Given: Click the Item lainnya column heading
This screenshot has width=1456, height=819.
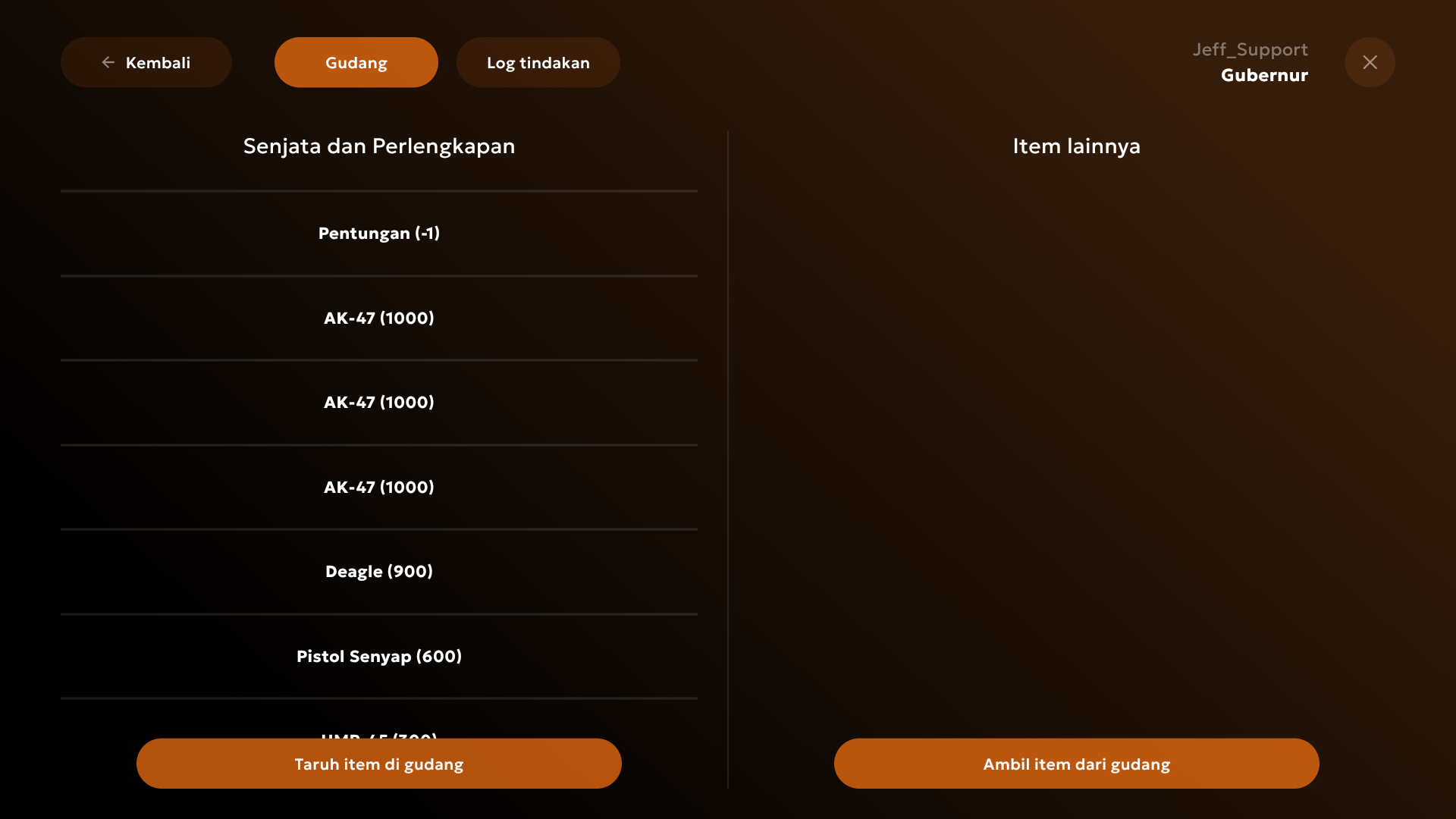Looking at the screenshot, I should 1076,146.
